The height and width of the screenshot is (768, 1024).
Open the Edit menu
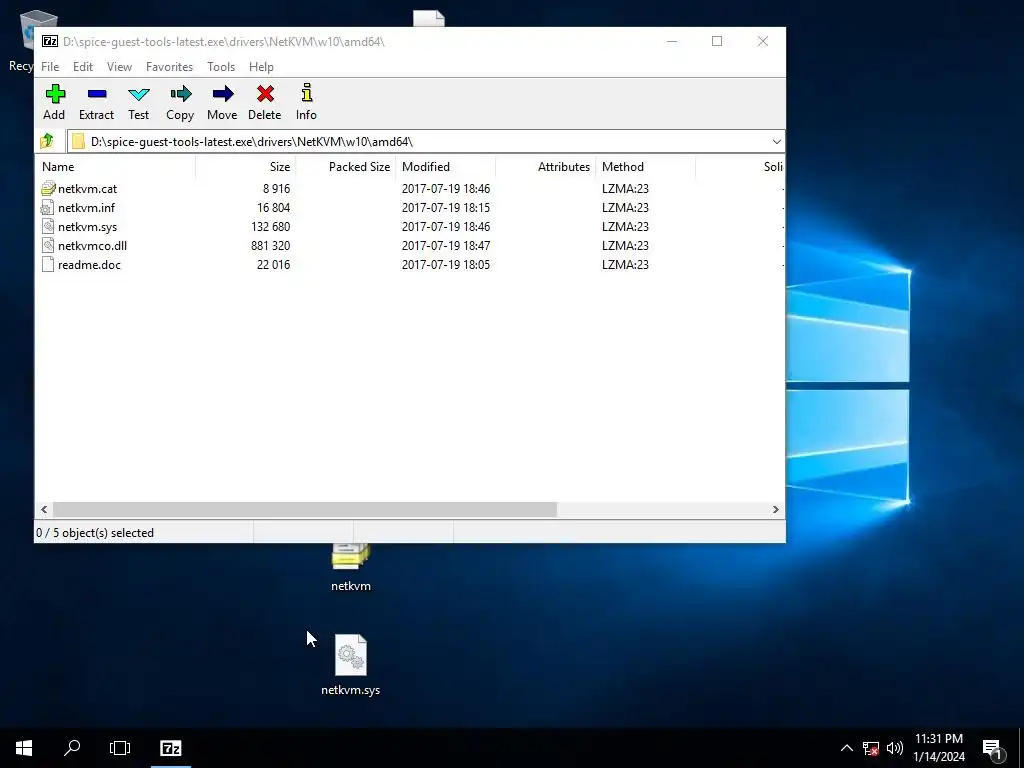pos(83,67)
